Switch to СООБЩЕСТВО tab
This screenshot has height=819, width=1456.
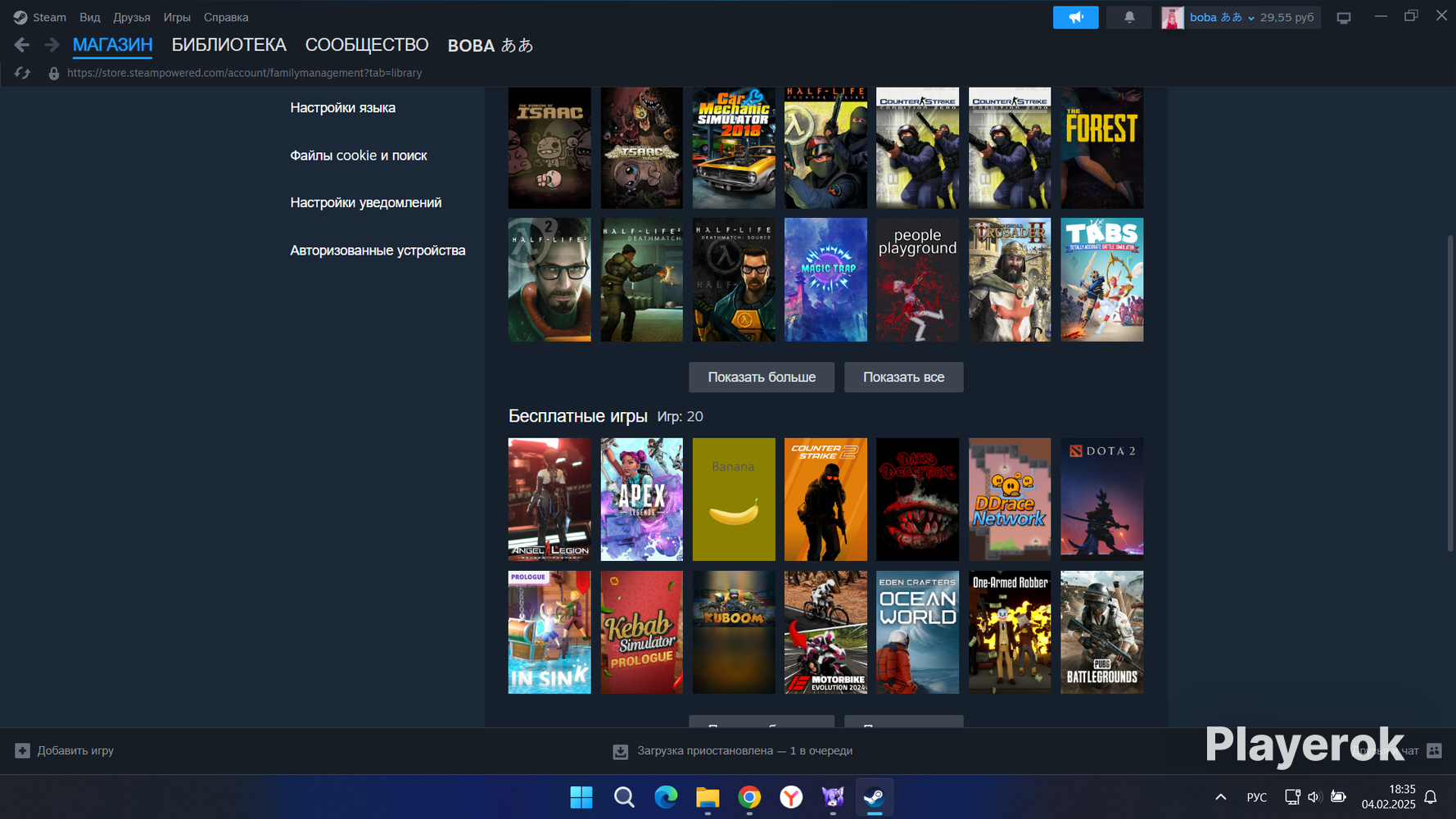(367, 45)
